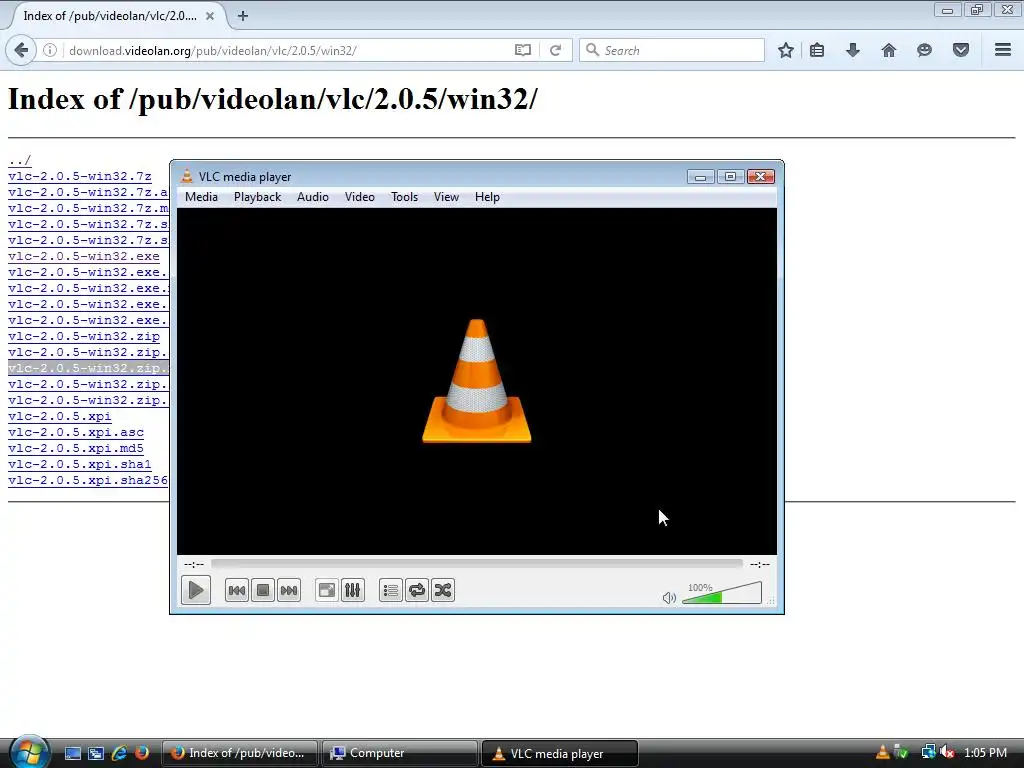1024x768 pixels.
Task: Click Firefox back arrow button
Action: pyautogui.click(x=21, y=50)
